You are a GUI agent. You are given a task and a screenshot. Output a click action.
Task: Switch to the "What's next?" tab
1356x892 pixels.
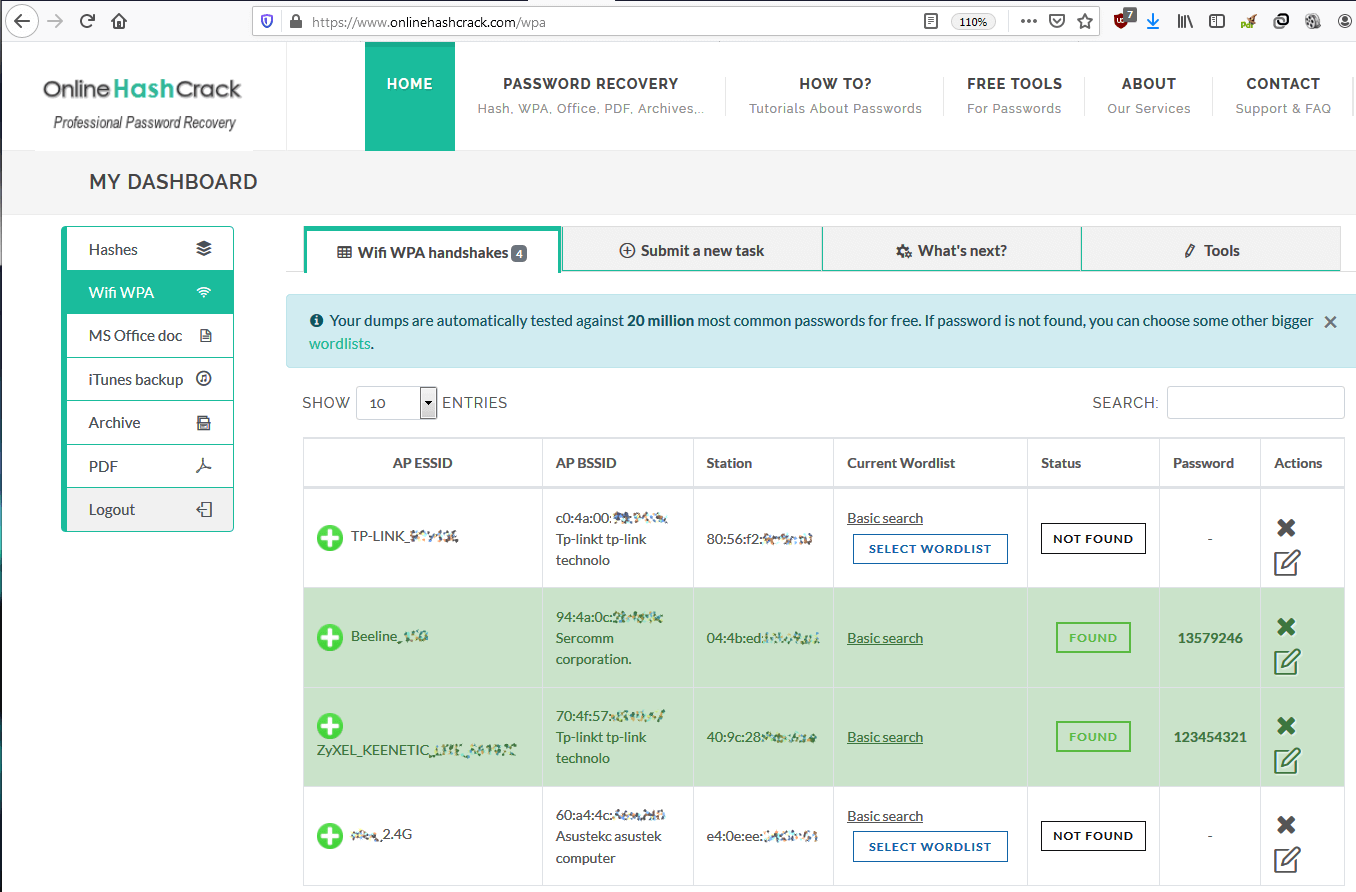pos(951,249)
